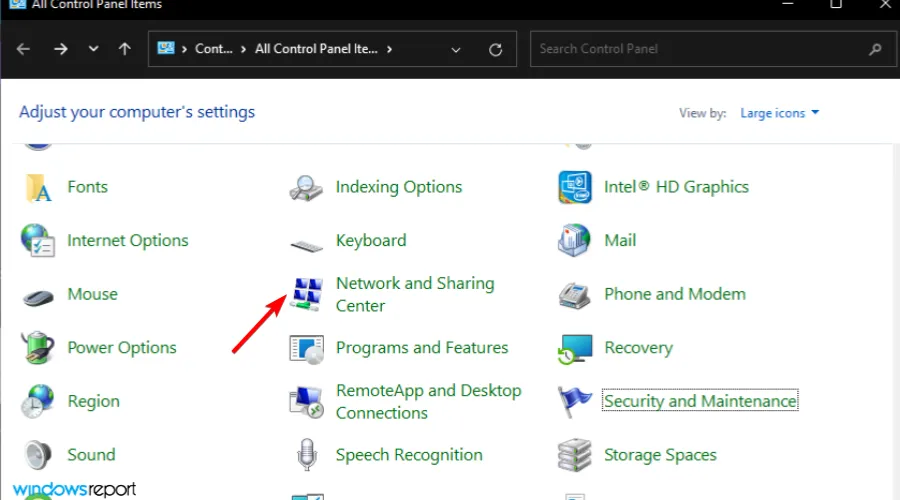Click the Intel HD Graphics icon

pos(575,187)
